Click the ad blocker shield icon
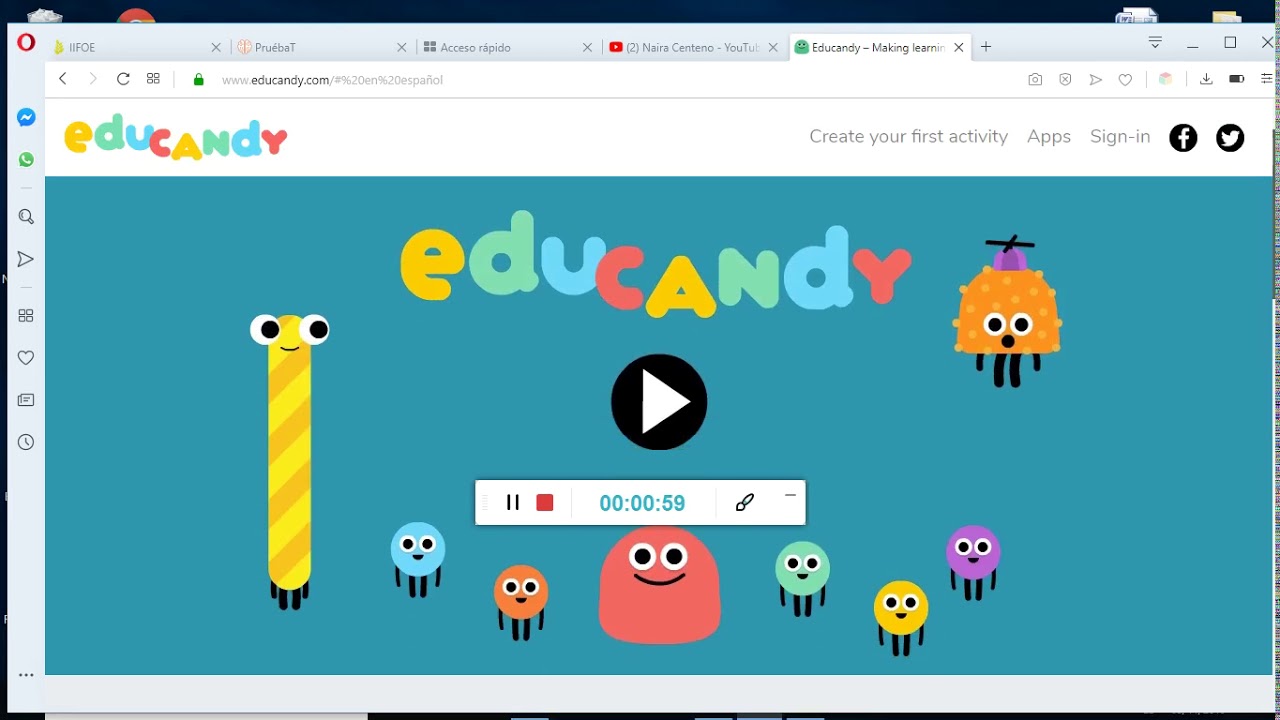This screenshot has height=720, width=1280. 1065,79
